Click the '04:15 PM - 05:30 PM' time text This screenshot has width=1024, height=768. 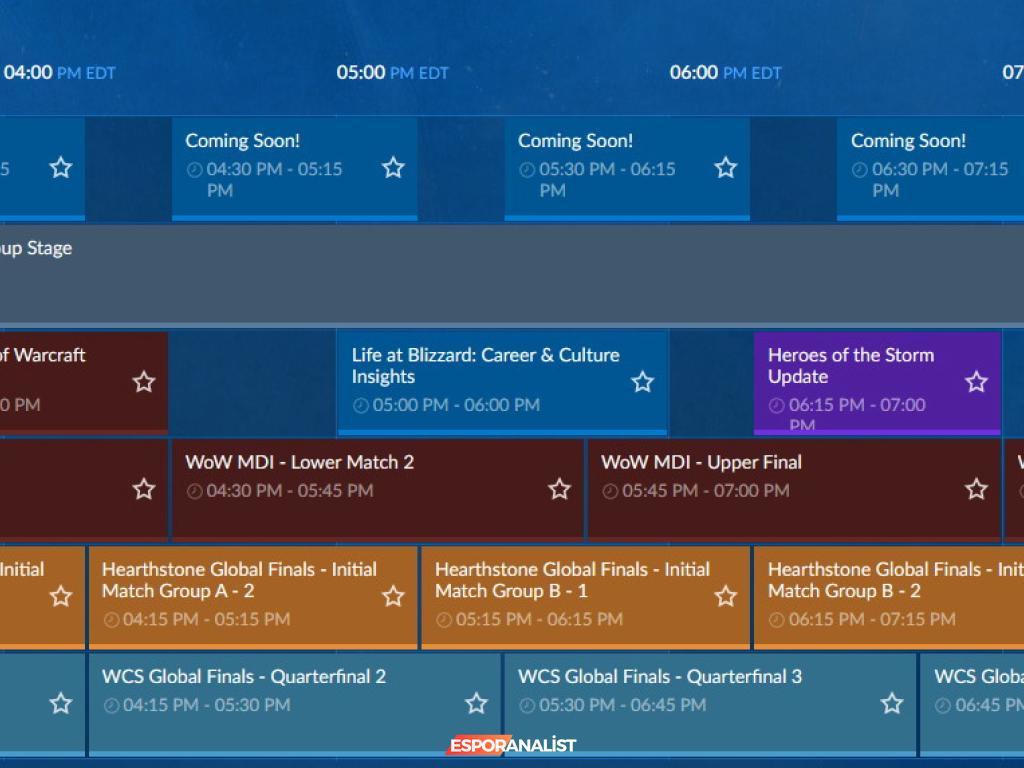click(206, 705)
